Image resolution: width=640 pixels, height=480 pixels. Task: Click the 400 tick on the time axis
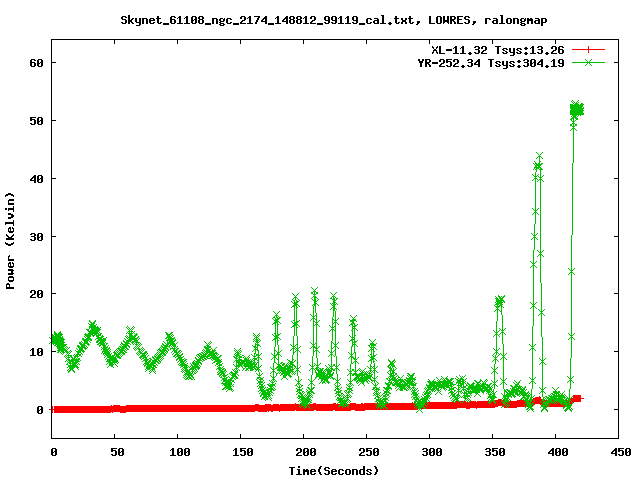pyautogui.click(x=557, y=453)
